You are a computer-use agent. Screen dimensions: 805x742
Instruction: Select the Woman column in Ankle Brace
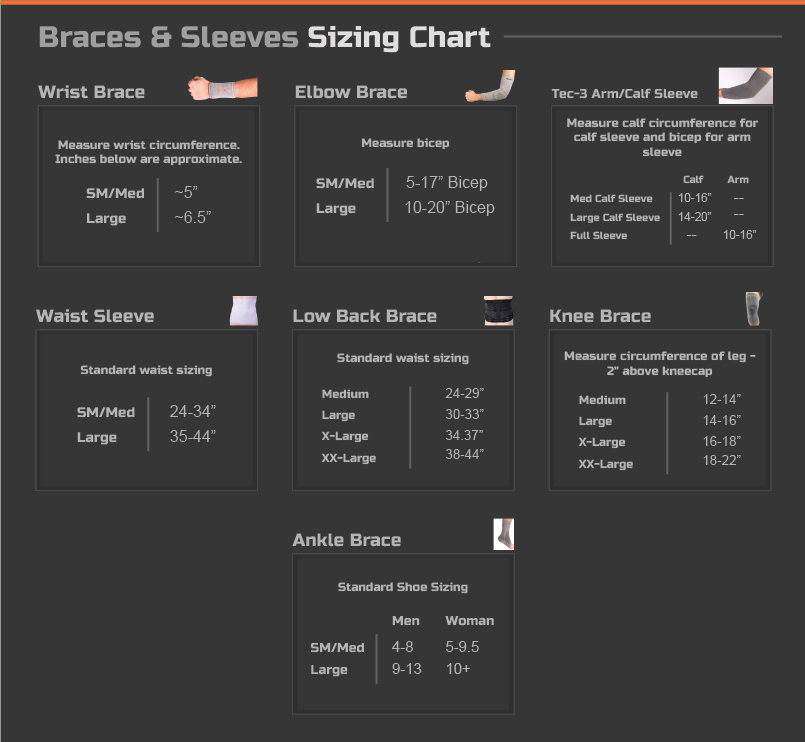point(469,620)
